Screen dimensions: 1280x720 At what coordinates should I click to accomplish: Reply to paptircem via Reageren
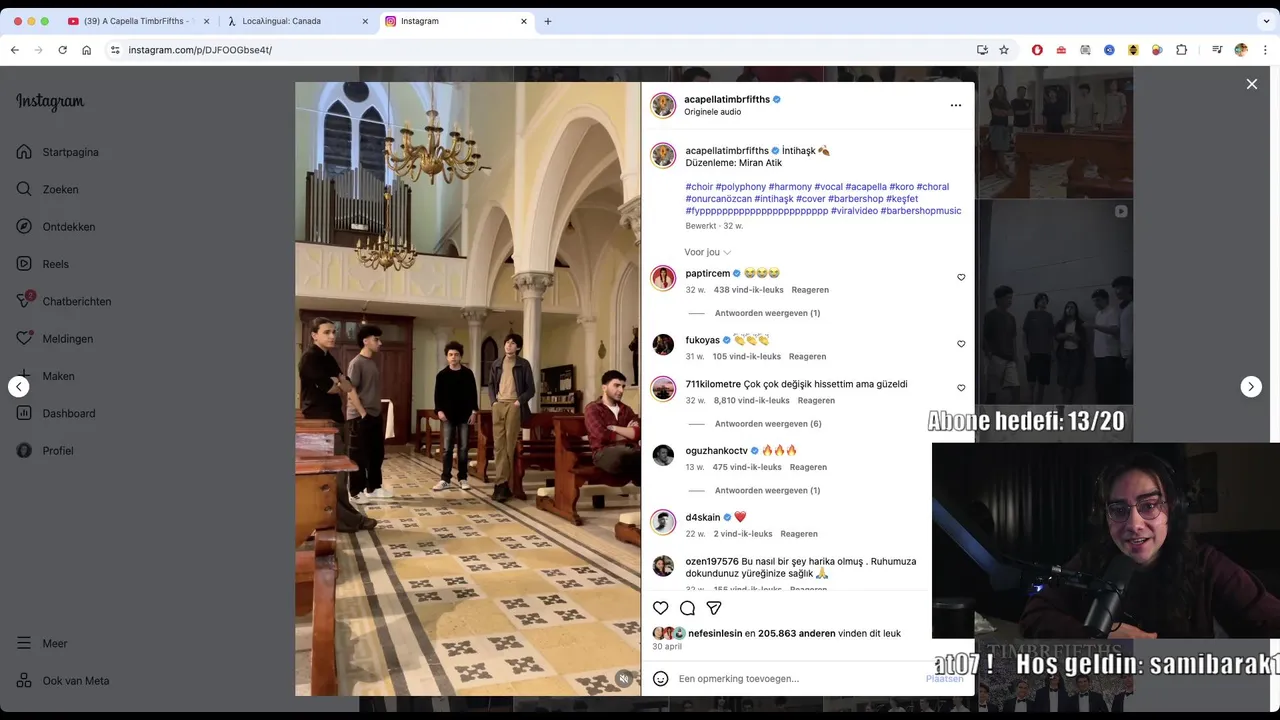810,290
